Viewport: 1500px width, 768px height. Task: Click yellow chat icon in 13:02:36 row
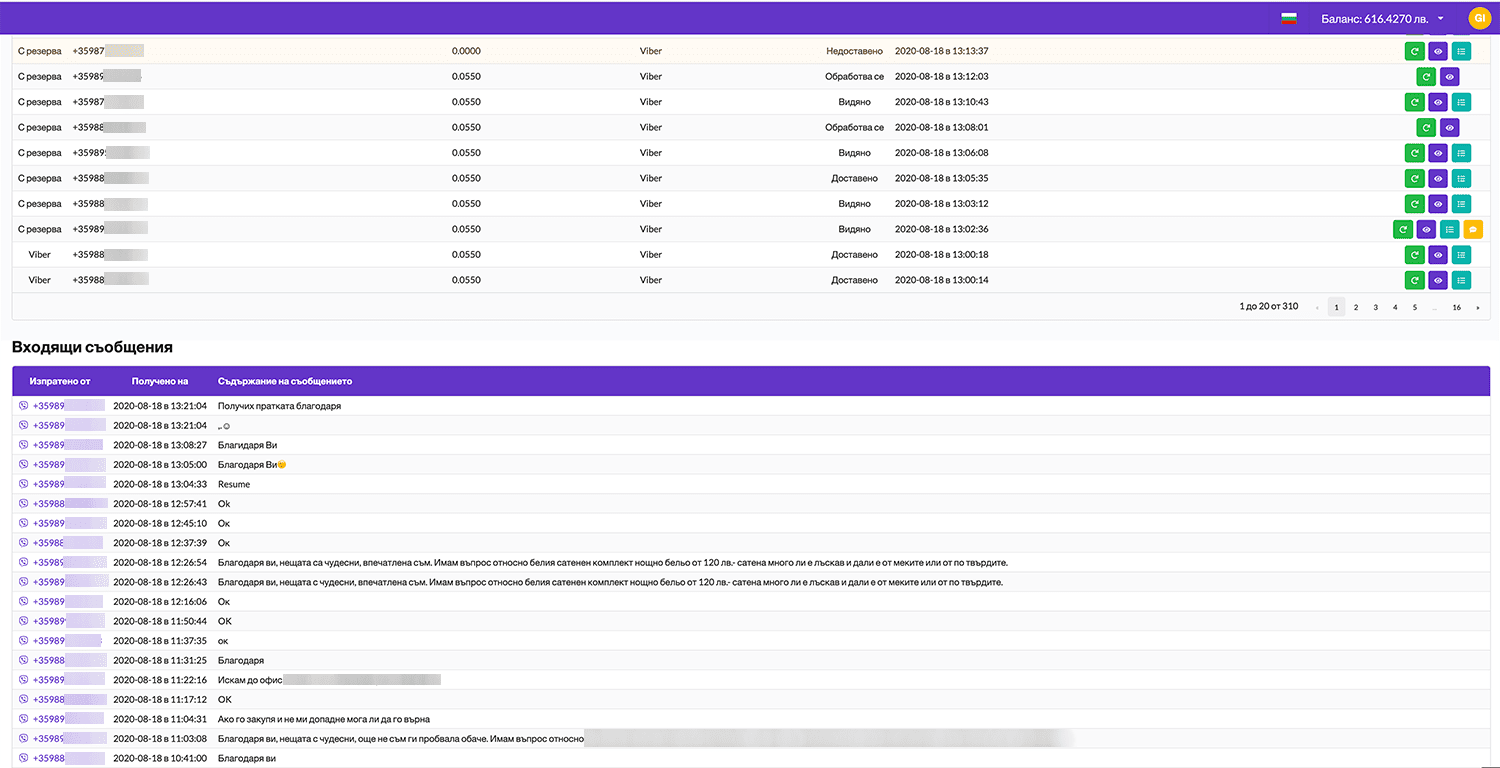[1473, 229]
